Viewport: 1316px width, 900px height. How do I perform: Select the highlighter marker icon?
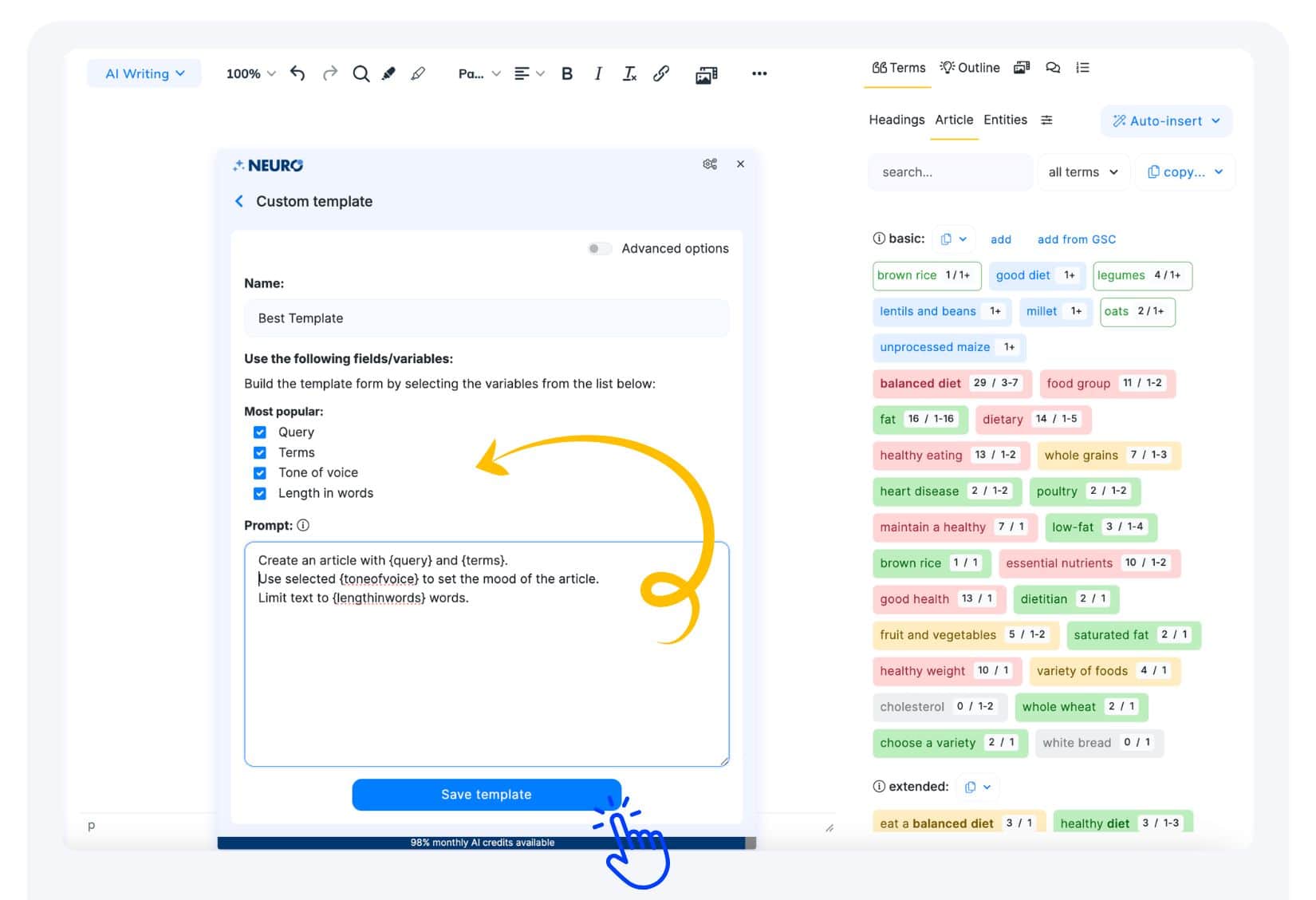coord(388,73)
